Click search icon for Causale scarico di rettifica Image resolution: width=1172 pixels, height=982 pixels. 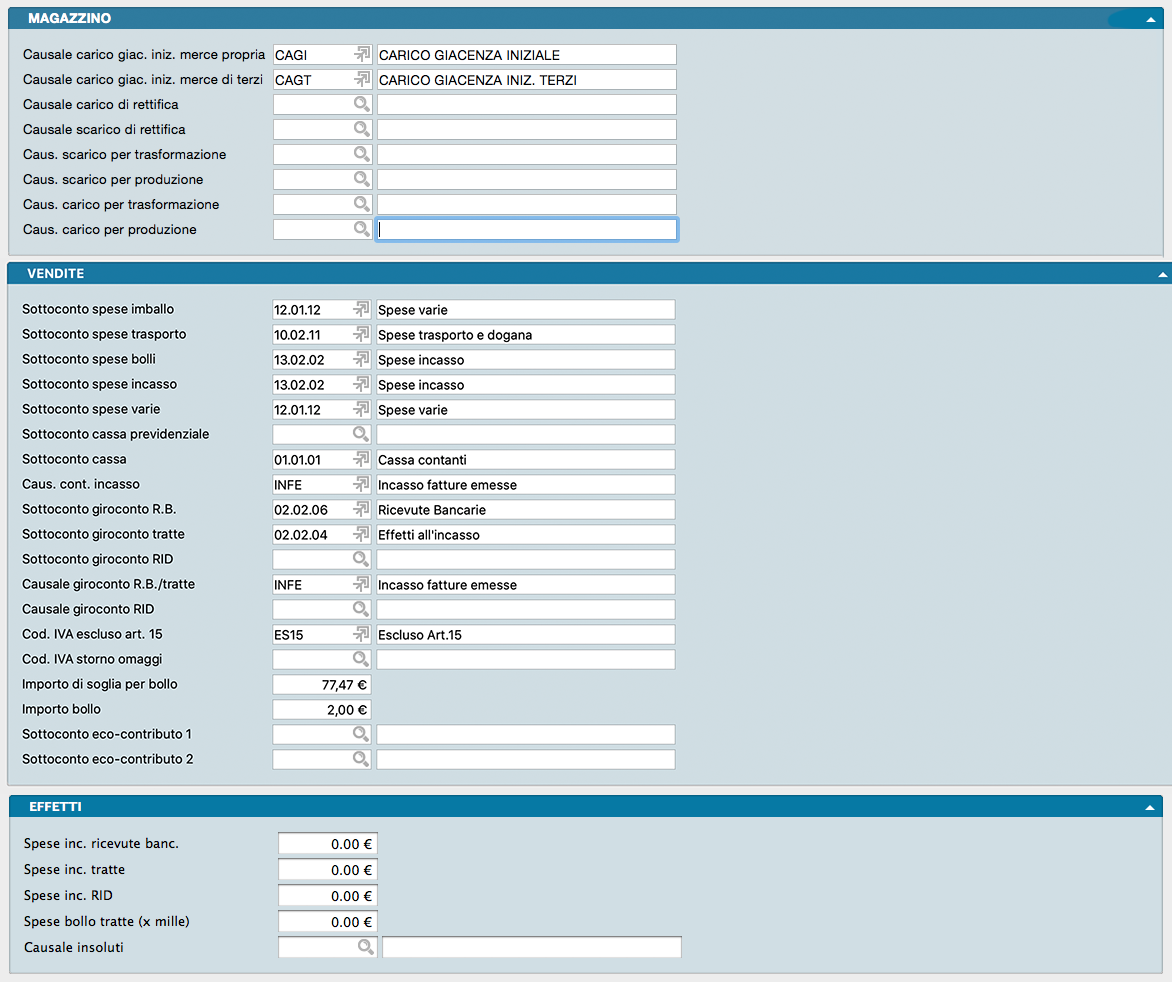point(361,129)
